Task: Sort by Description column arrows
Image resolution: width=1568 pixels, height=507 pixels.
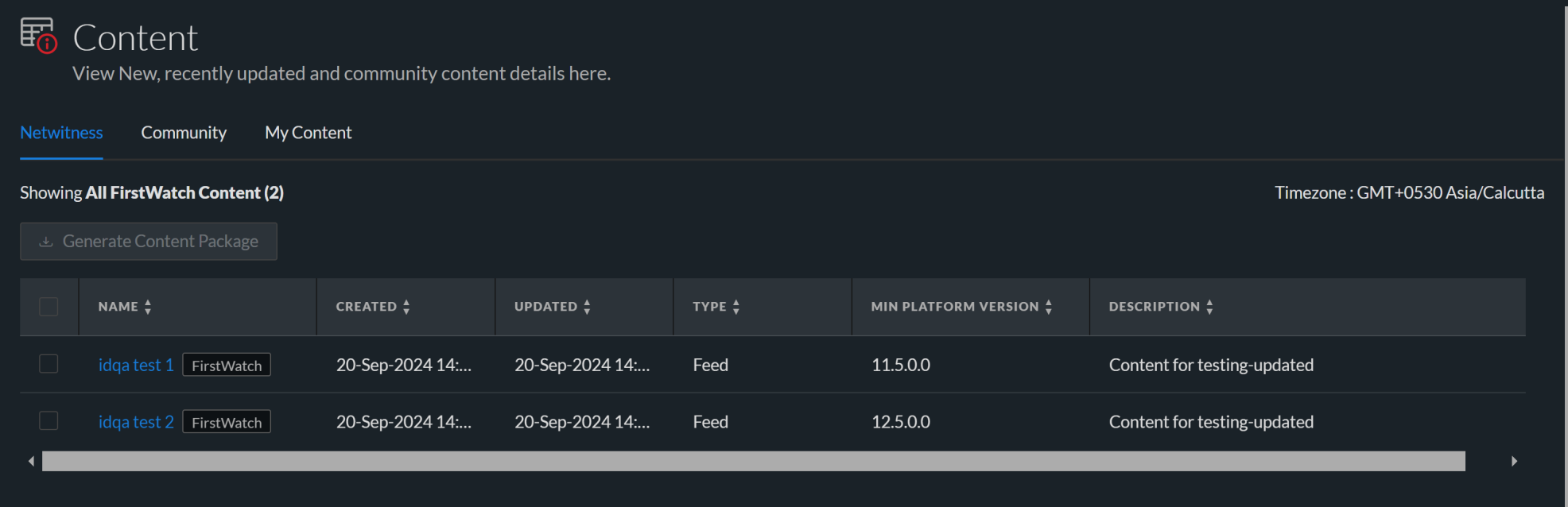Action: pyautogui.click(x=1209, y=307)
